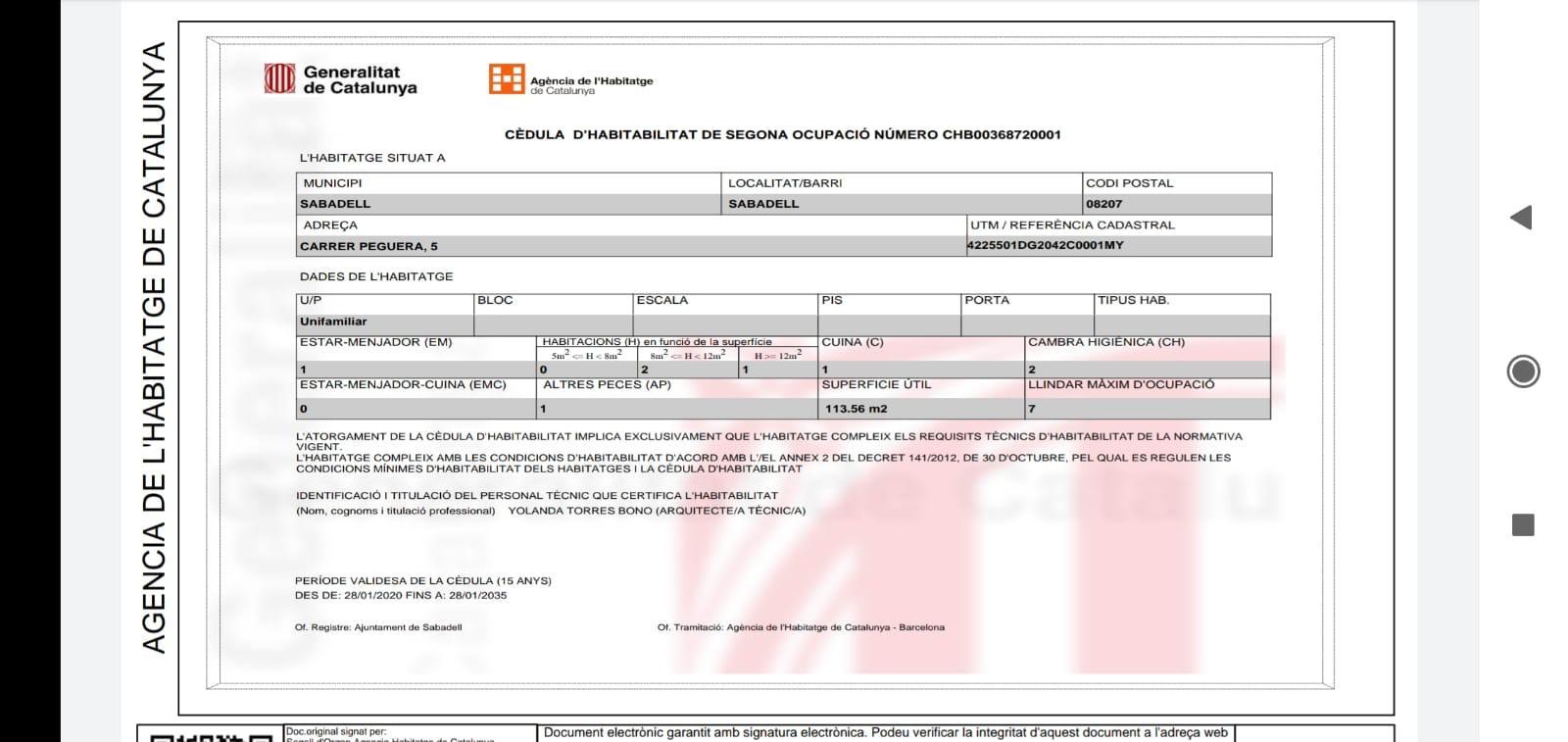Image resolution: width=1568 pixels, height=742 pixels.
Task: Click the postal code 08207
Action: (1104, 204)
